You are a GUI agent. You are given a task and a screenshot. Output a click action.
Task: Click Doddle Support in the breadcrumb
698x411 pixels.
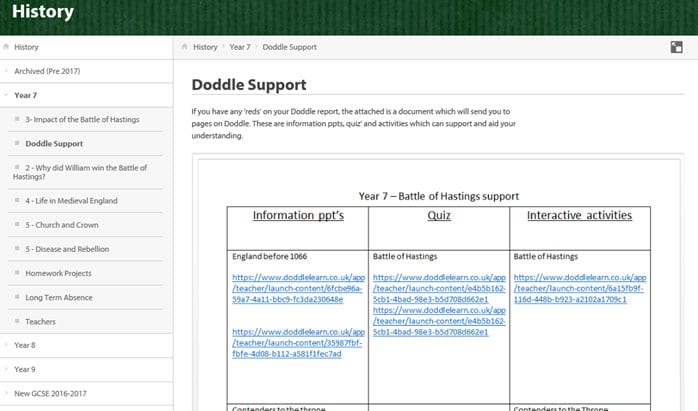289,47
